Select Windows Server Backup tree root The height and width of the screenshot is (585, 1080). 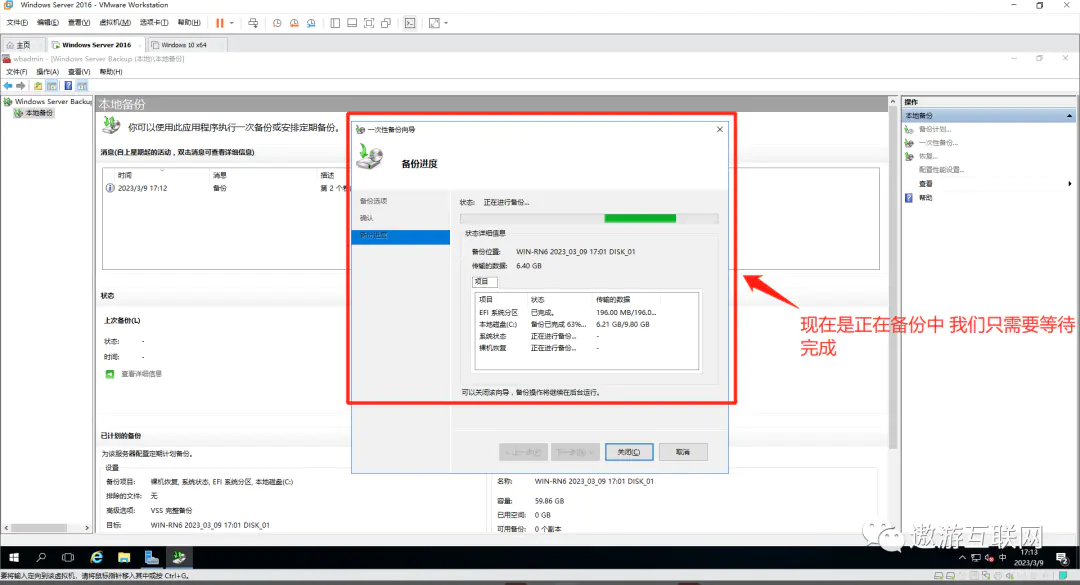[53, 101]
